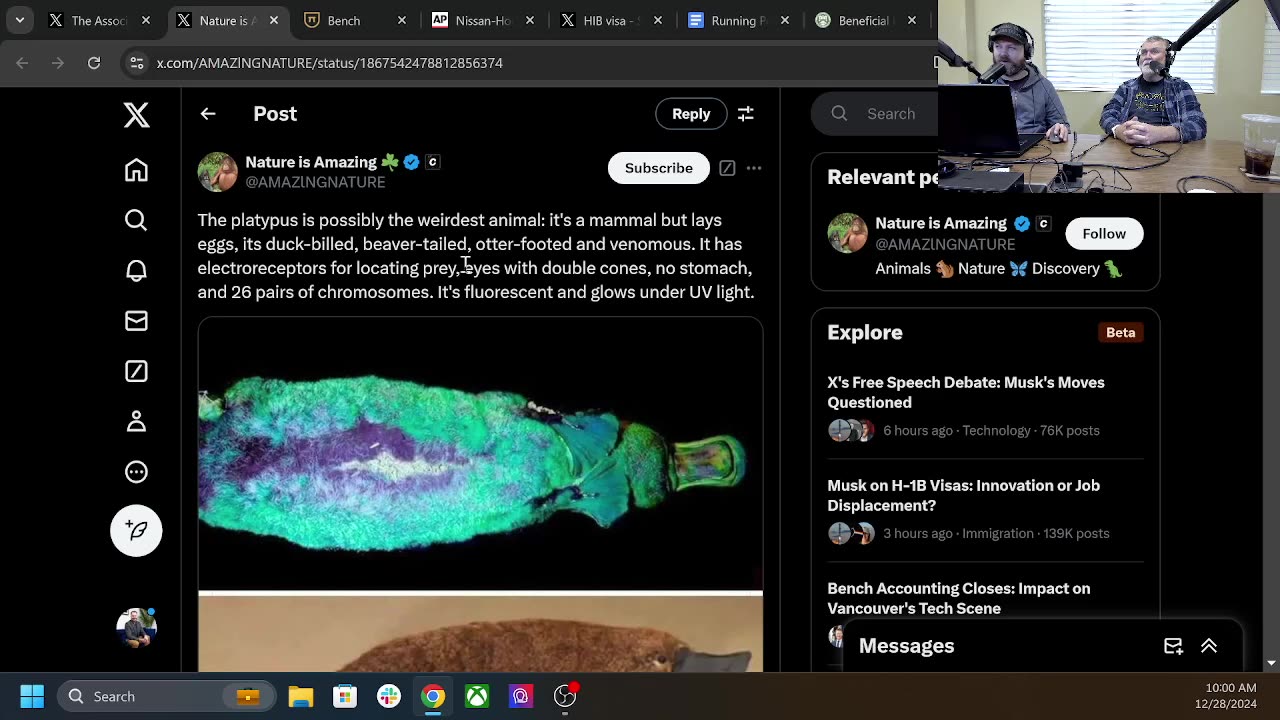The width and height of the screenshot is (1280, 720).
Task: Open the post's three-dot more menu
Action: click(754, 168)
